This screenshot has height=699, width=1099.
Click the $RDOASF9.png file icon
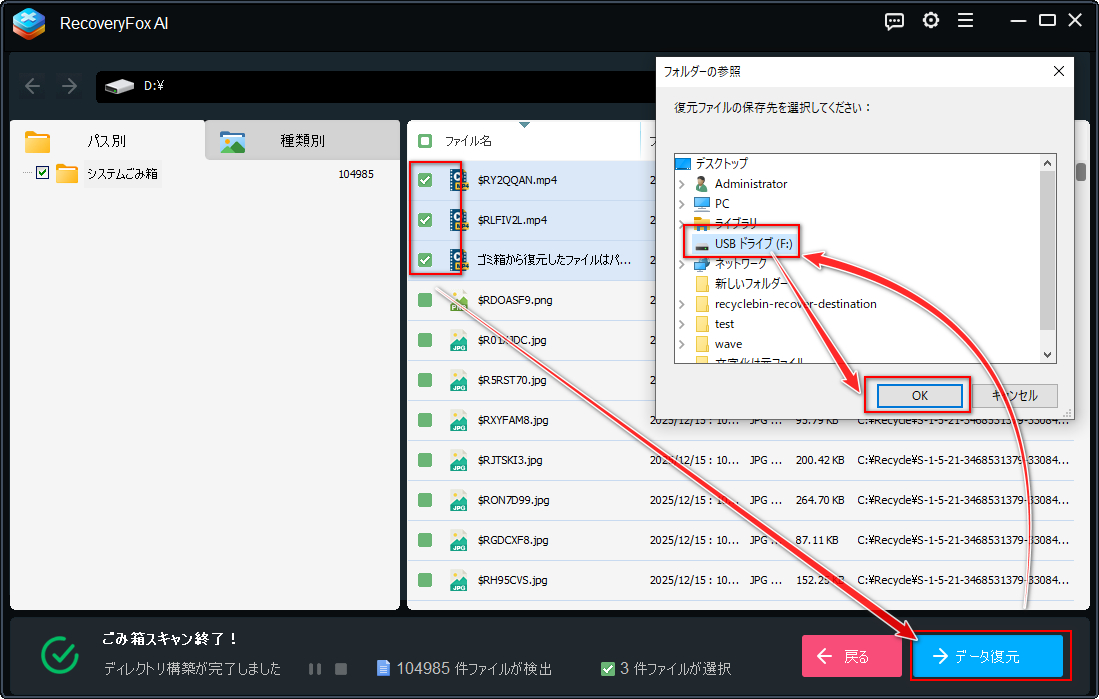tap(459, 300)
